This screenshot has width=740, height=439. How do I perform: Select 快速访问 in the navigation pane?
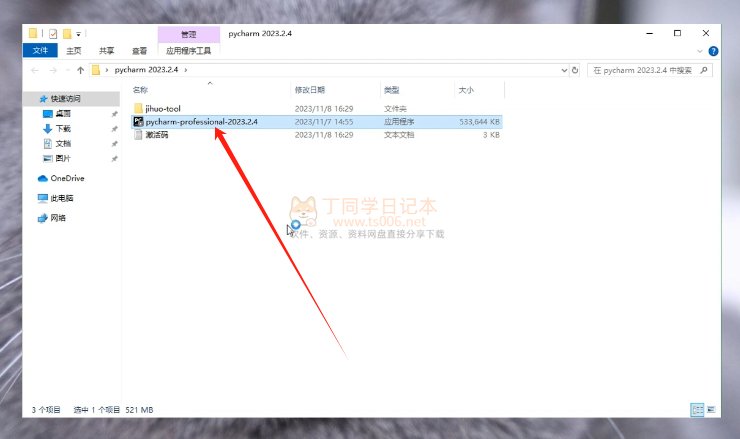(66, 99)
